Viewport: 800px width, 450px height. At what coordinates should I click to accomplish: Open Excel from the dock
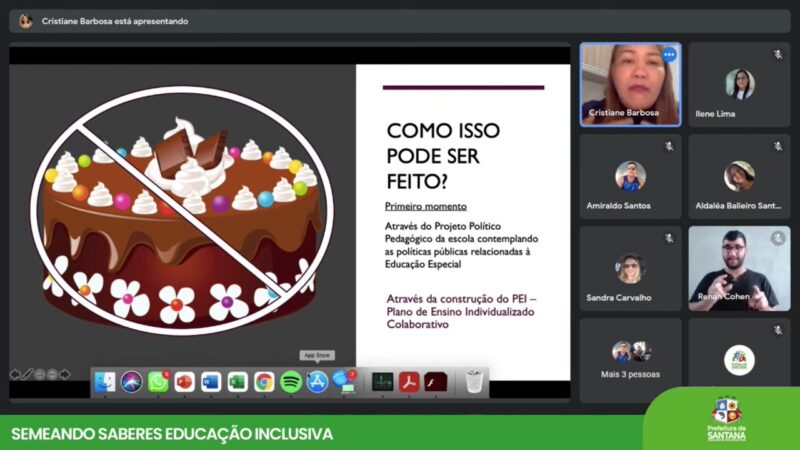pyautogui.click(x=237, y=382)
